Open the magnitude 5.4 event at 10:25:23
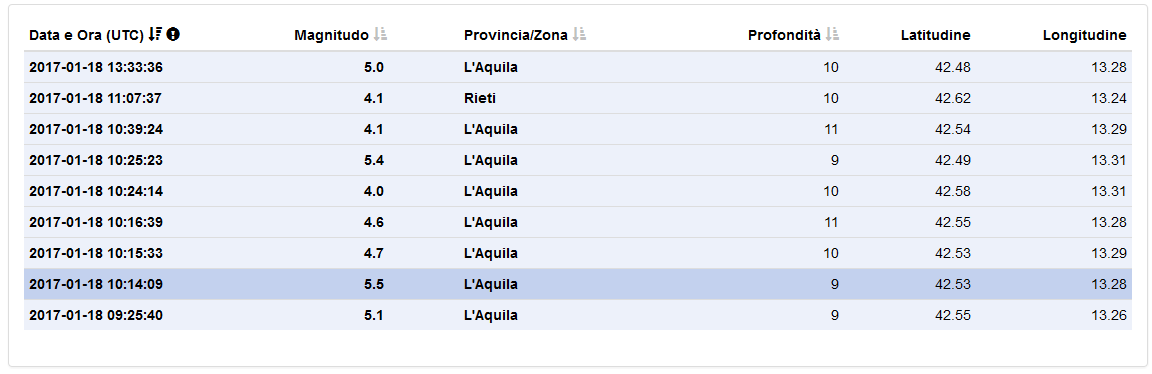Viewport: 1152px width, 374px height. pyautogui.click(x=577, y=160)
